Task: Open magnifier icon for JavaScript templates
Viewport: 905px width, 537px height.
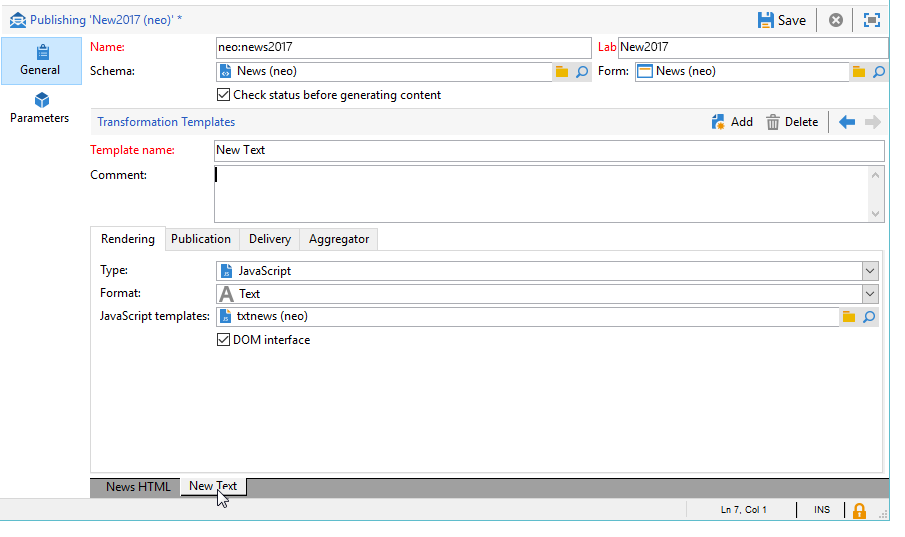Action: 869,316
